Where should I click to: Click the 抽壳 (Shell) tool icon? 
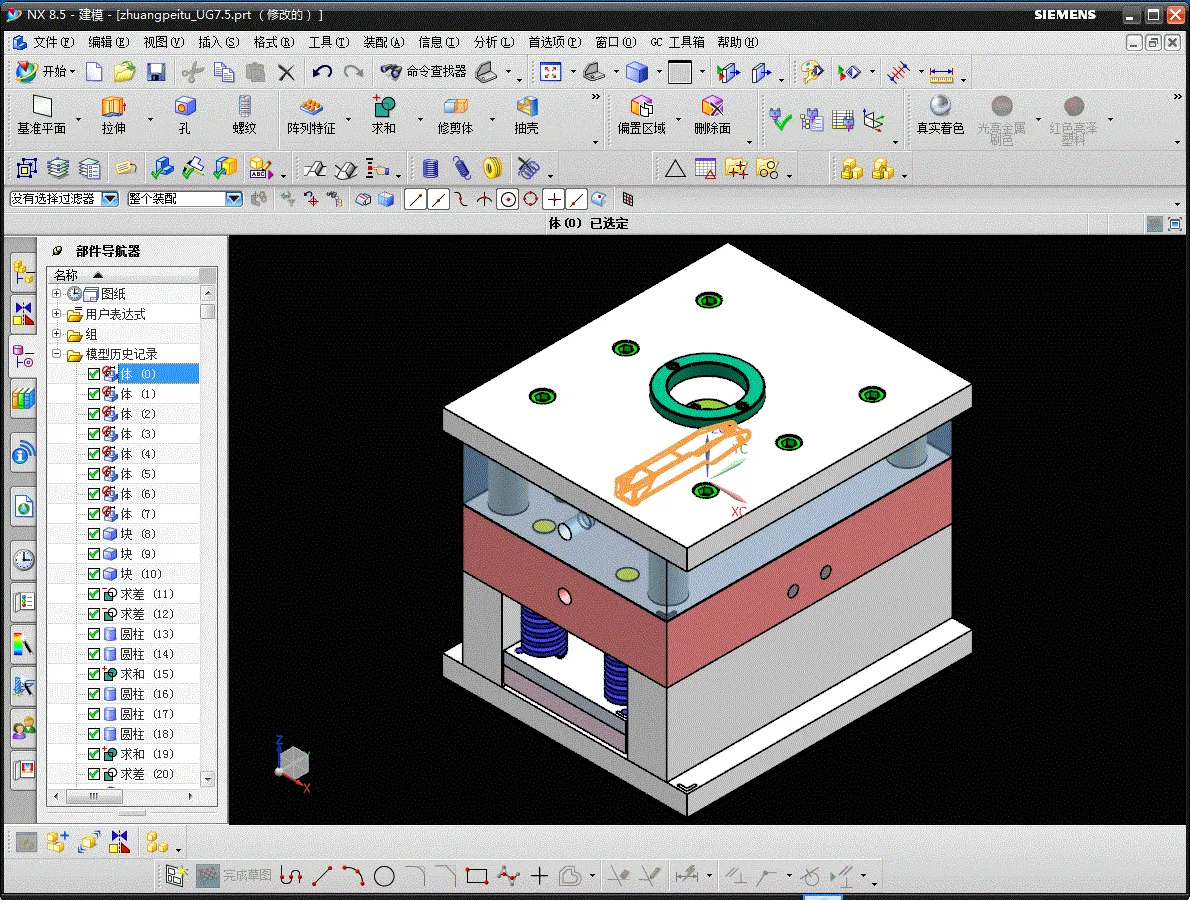pyautogui.click(x=526, y=115)
